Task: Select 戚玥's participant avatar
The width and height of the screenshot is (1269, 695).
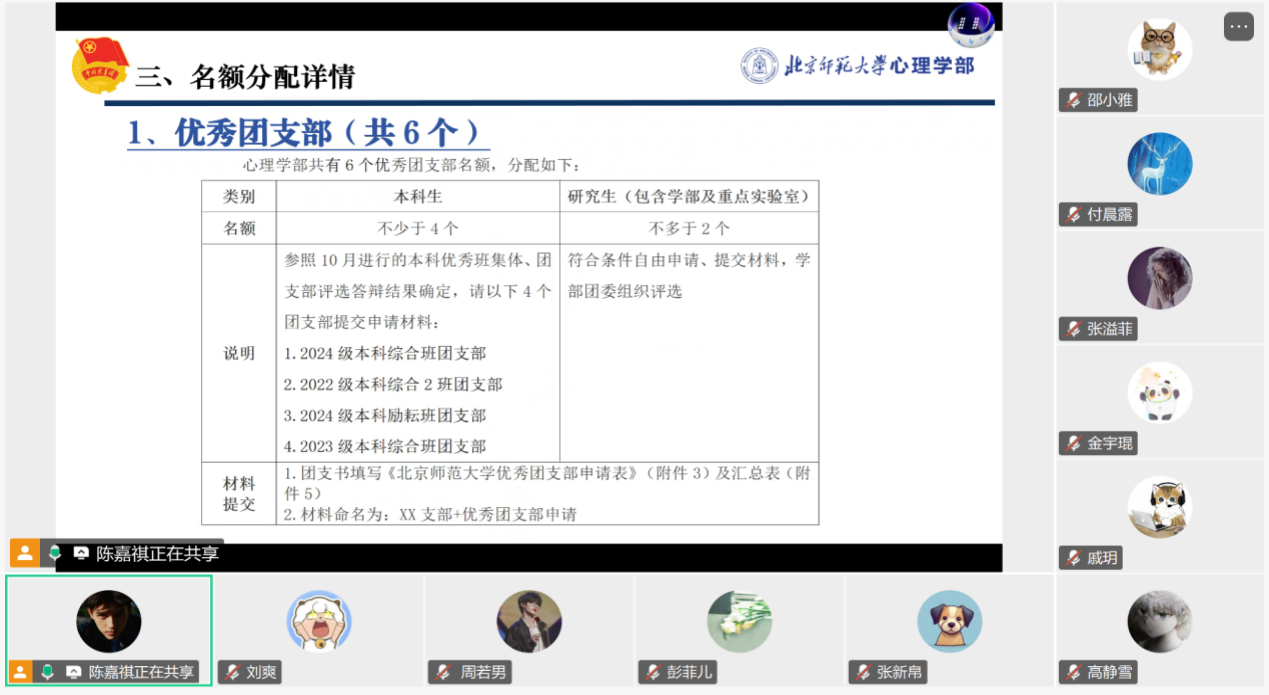Action: [1159, 507]
